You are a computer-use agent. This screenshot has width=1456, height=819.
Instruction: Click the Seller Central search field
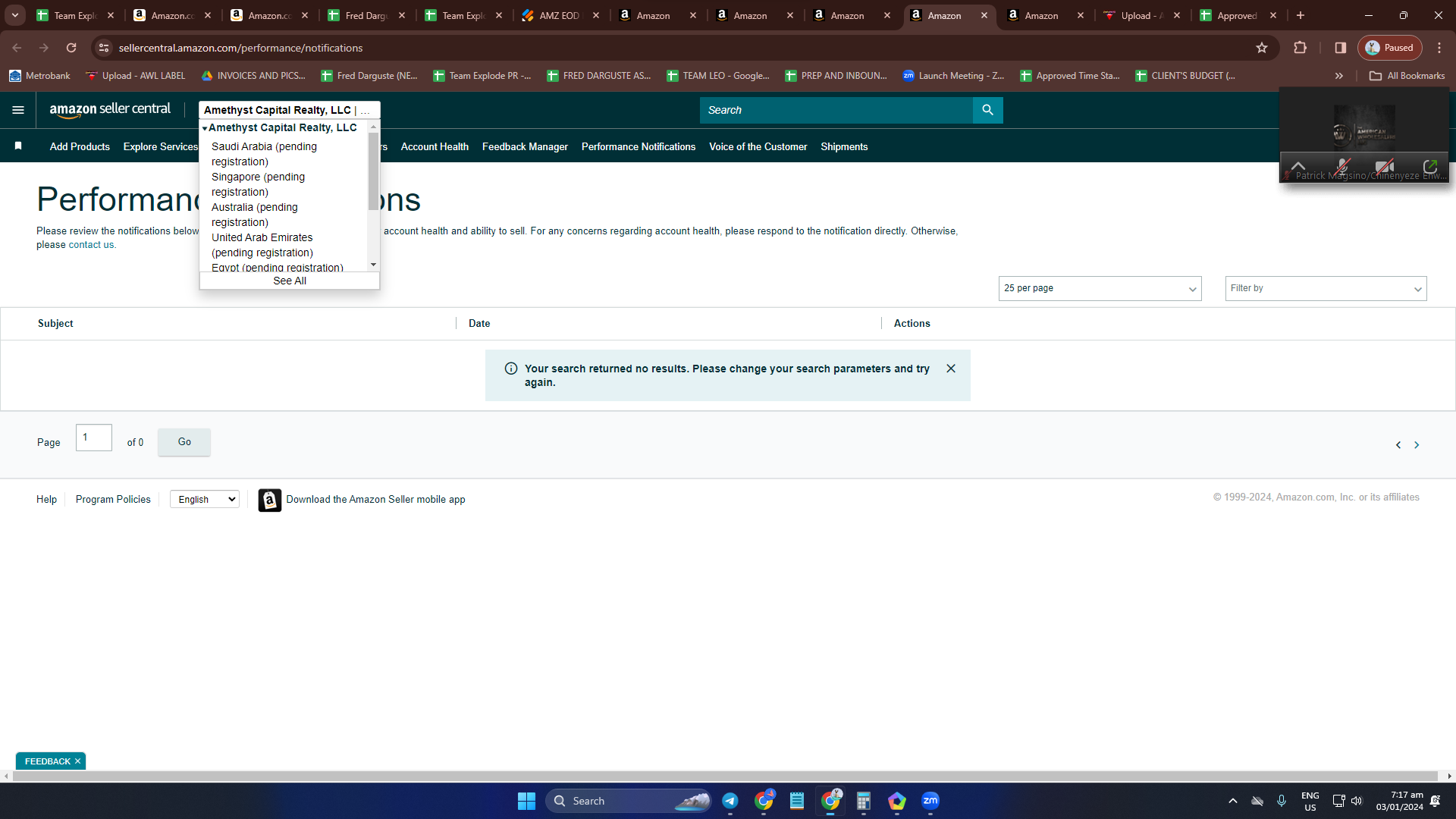click(836, 110)
